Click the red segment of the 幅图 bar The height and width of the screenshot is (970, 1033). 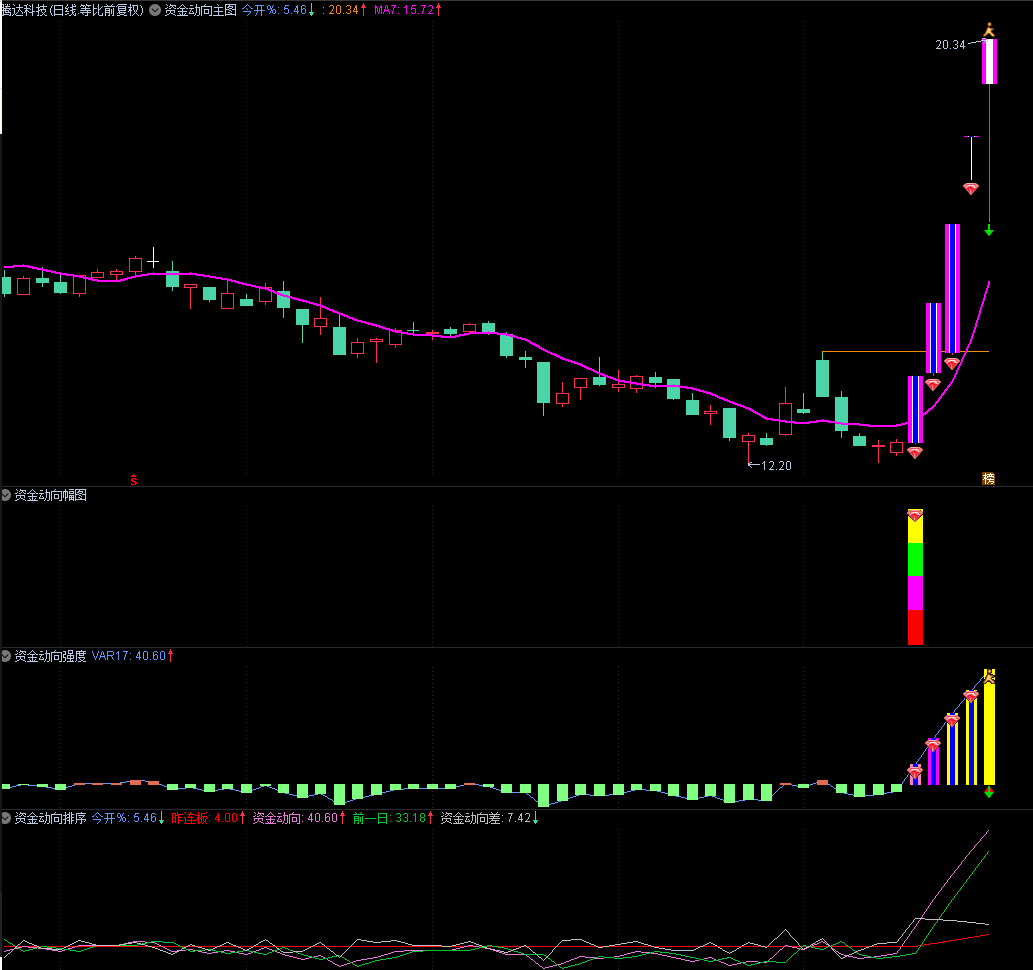pos(915,628)
